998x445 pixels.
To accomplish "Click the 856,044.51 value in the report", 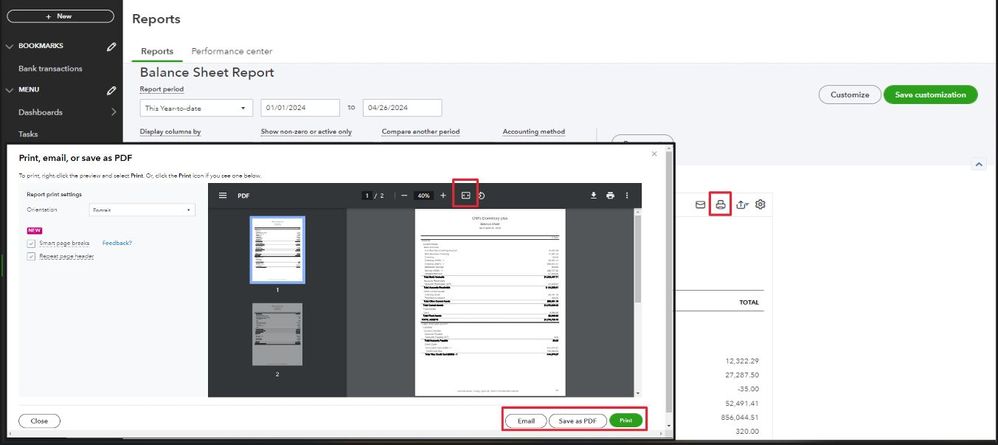I will [740, 418].
